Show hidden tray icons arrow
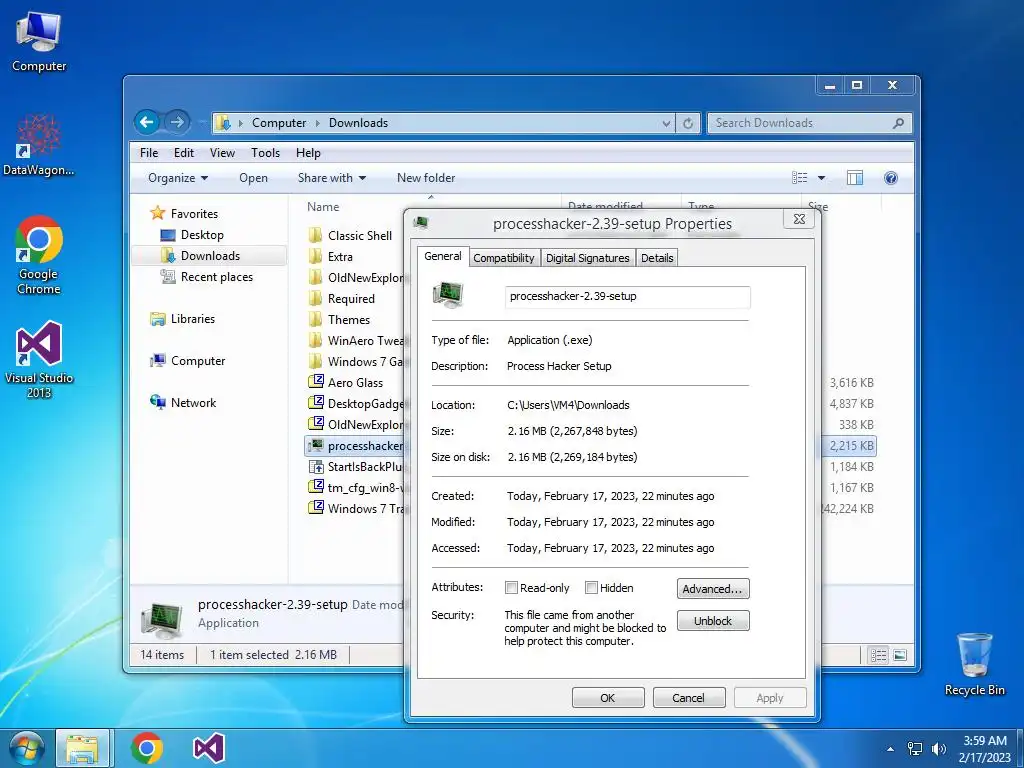 890,749
